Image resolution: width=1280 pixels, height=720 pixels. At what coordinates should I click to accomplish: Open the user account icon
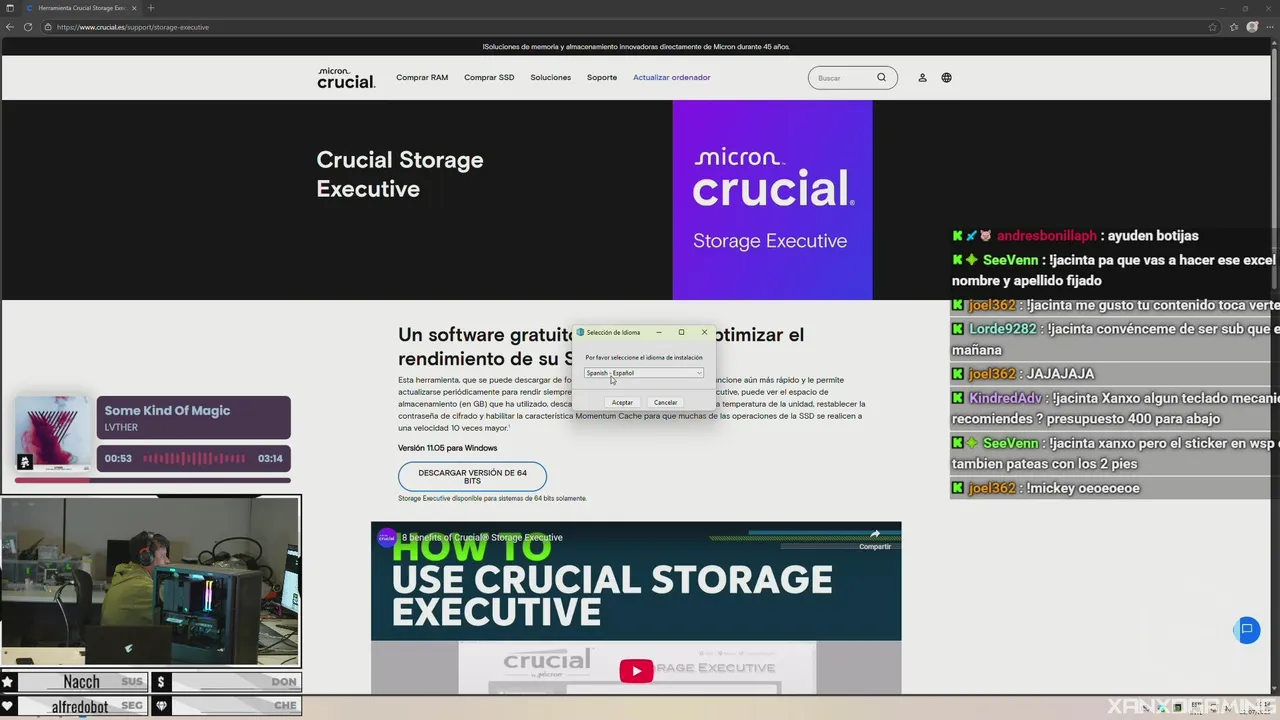point(922,77)
